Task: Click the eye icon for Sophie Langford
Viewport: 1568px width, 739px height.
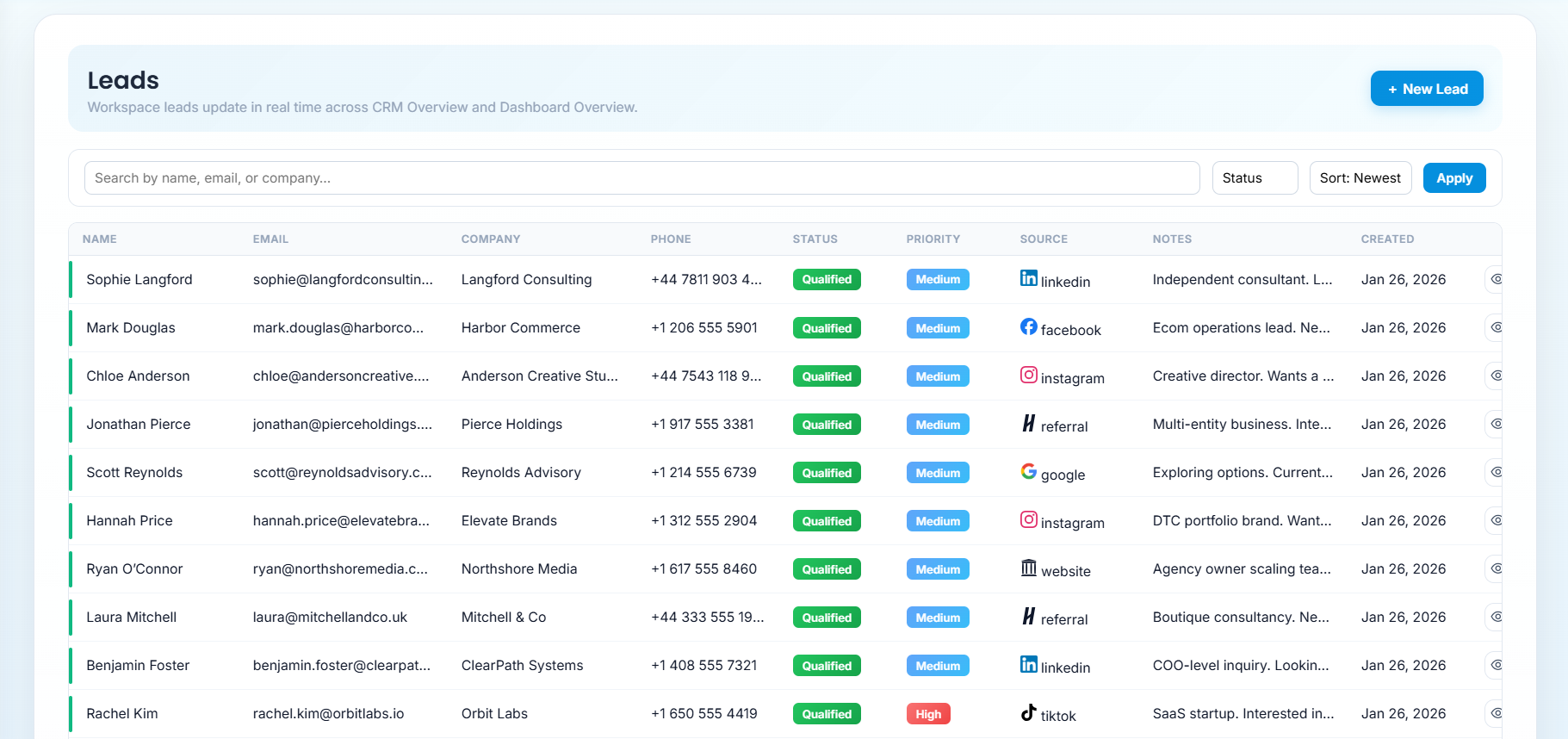Action: (x=1496, y=279)
